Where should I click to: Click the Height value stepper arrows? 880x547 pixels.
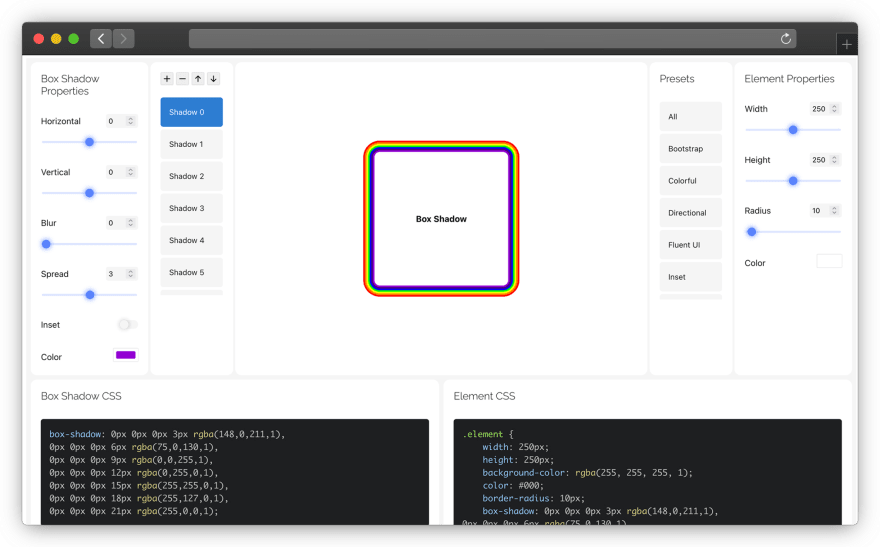[835, 160]
